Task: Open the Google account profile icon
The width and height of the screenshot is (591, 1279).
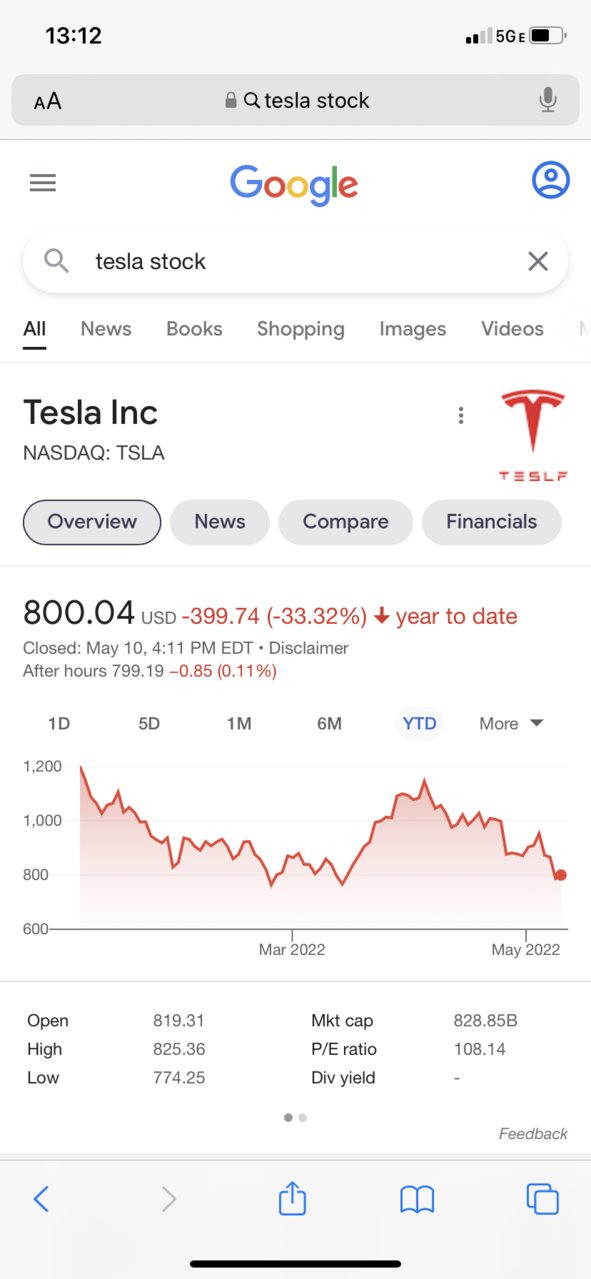Action: [x=550, y=181]
